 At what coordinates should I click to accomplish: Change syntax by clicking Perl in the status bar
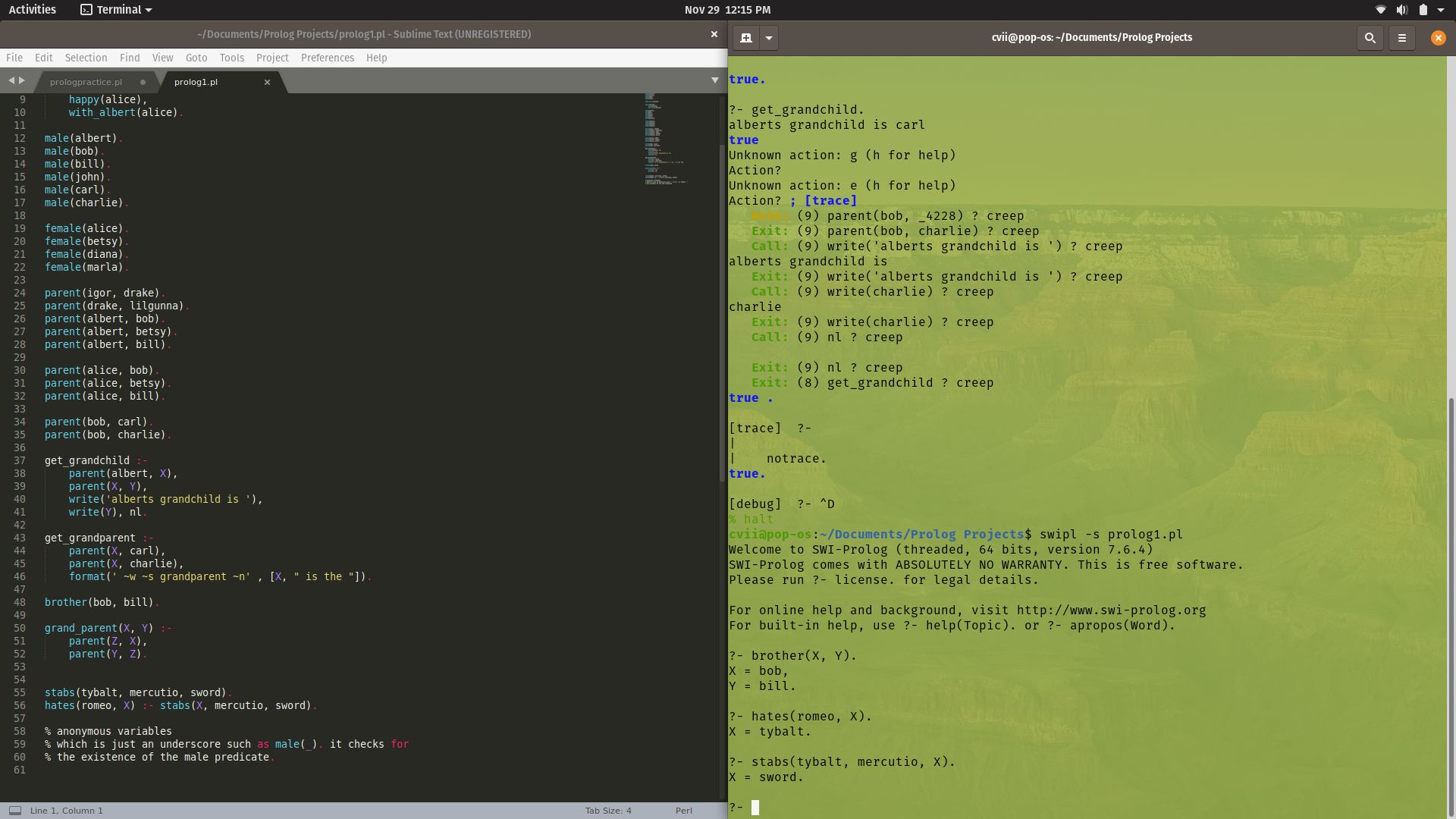click(683, 810)
